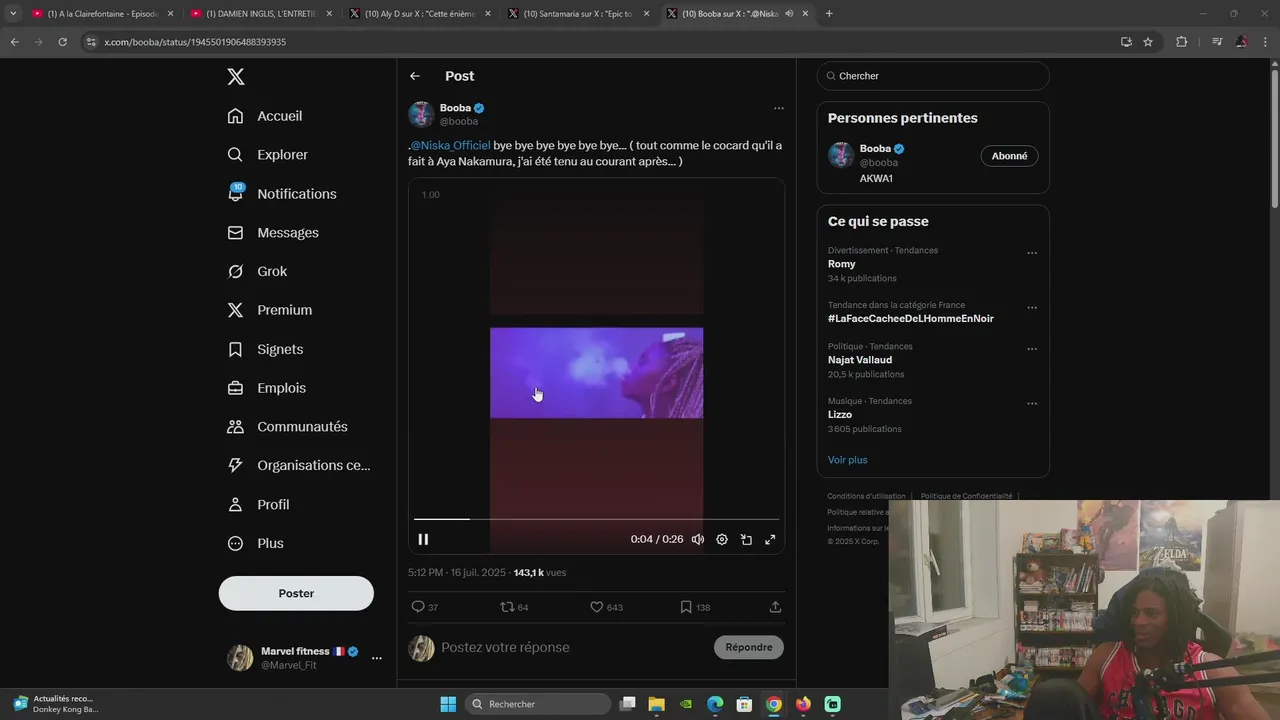The width and height of the screenshot is (1280, 720).
Task: Click the address bar URL
Action: click(x=195, y=42)
